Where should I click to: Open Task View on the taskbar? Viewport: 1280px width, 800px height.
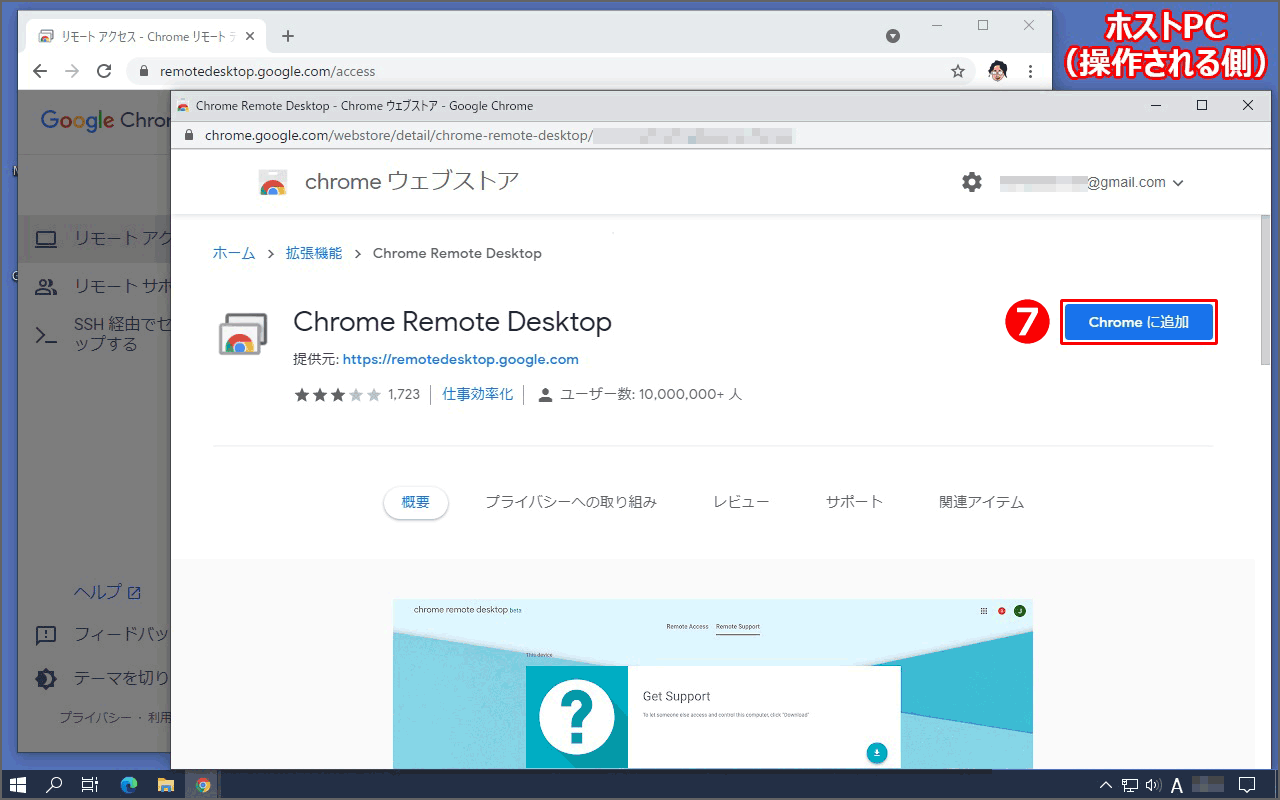tap(90, 785)
